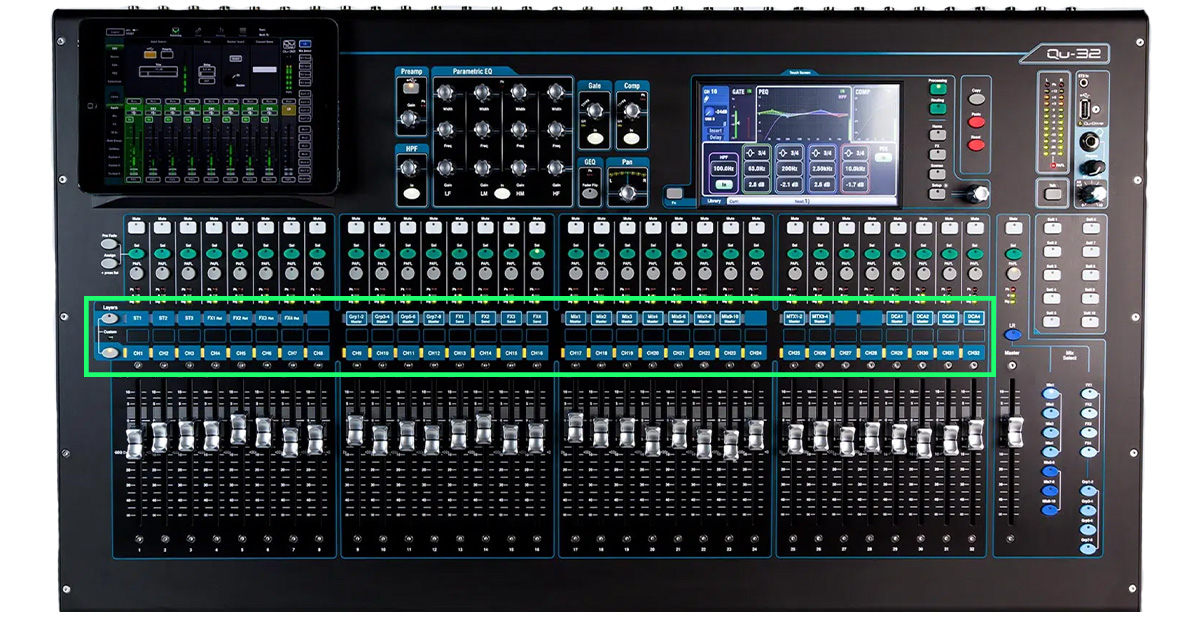The height and width of the screenshot is (630, 1200).
Task: Open the Processing screen key
Action: 937,88
